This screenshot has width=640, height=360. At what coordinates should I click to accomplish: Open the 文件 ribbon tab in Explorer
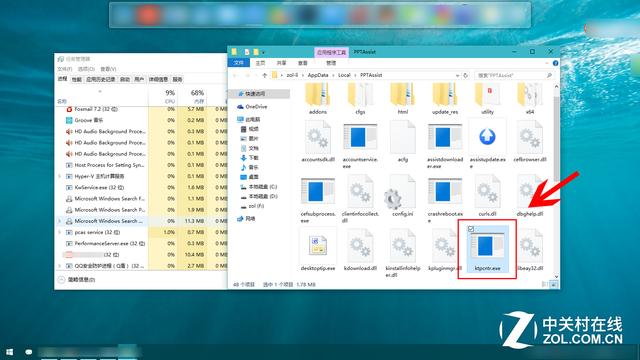tap(239, 63)
